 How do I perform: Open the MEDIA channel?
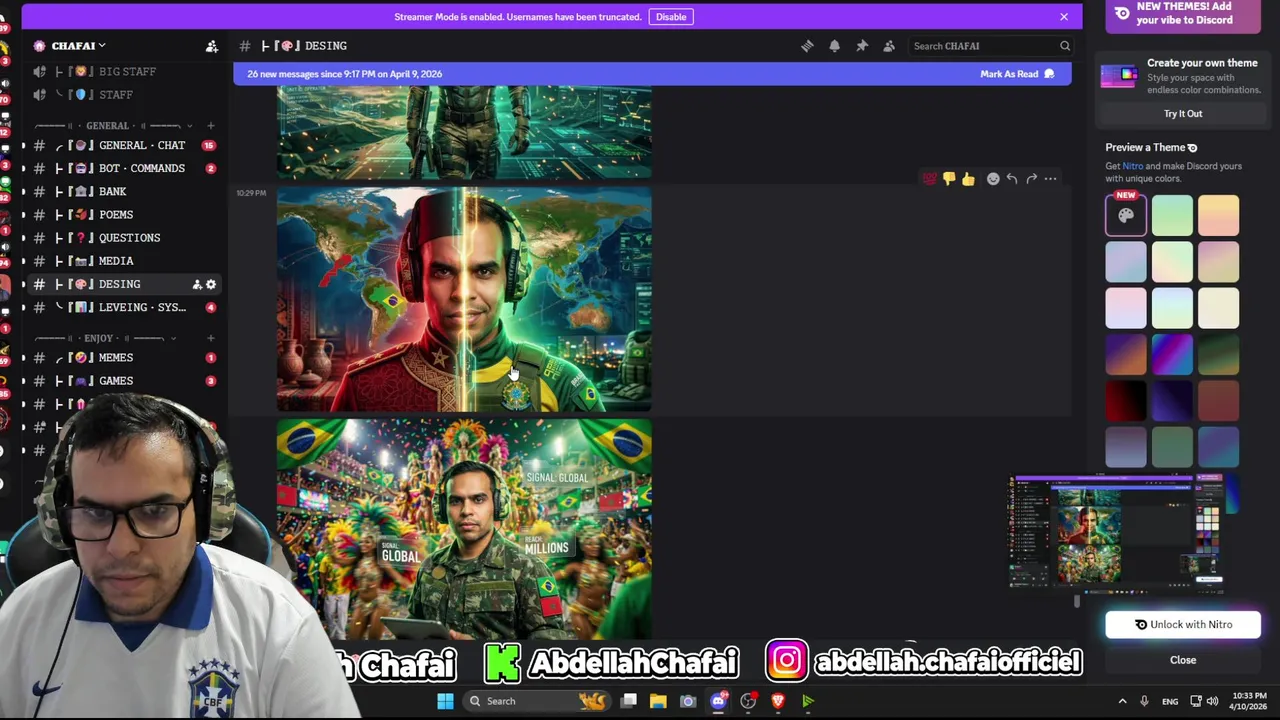pos(125,261)
